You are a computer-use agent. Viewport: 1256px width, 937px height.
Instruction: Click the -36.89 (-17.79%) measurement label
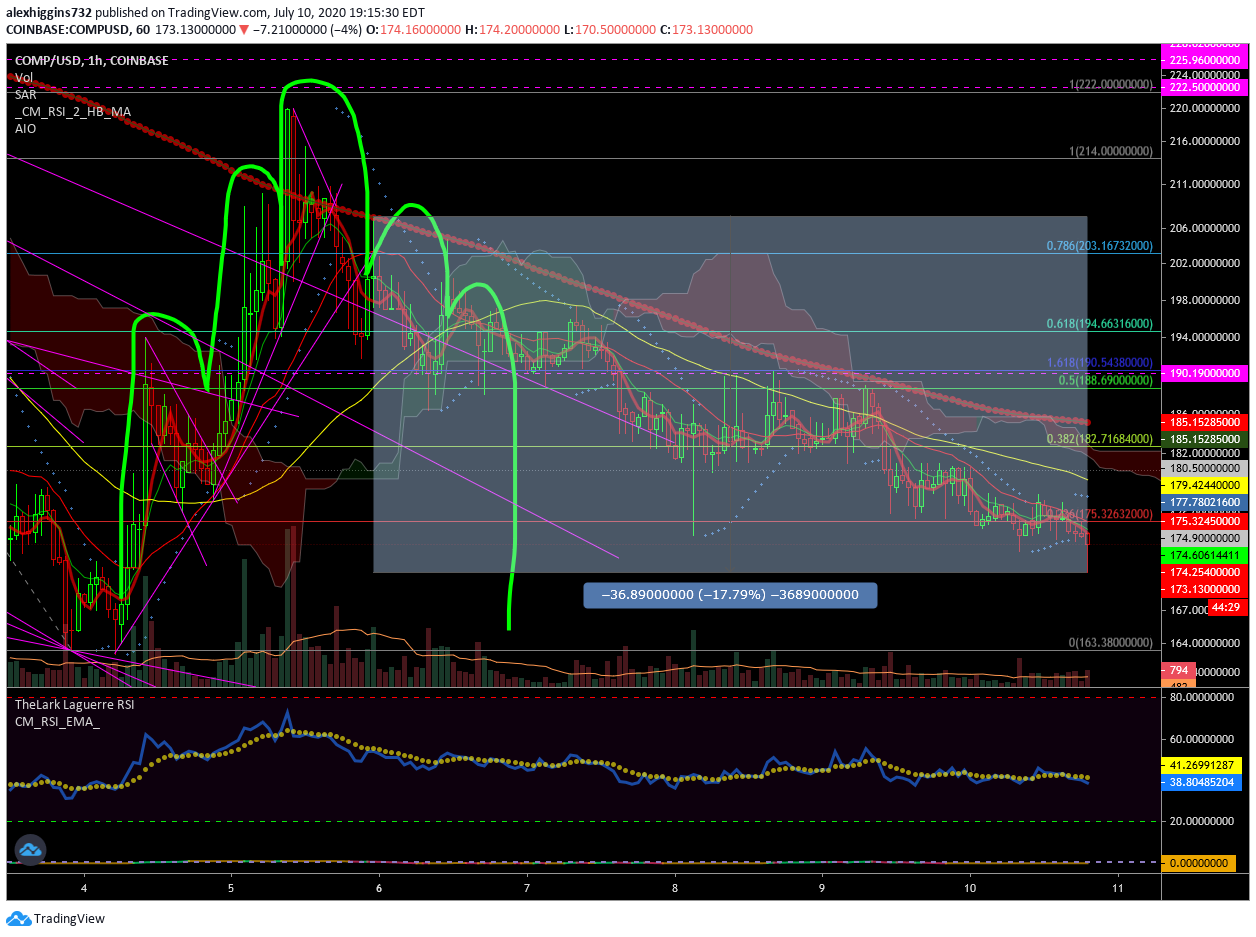[729, 595]
